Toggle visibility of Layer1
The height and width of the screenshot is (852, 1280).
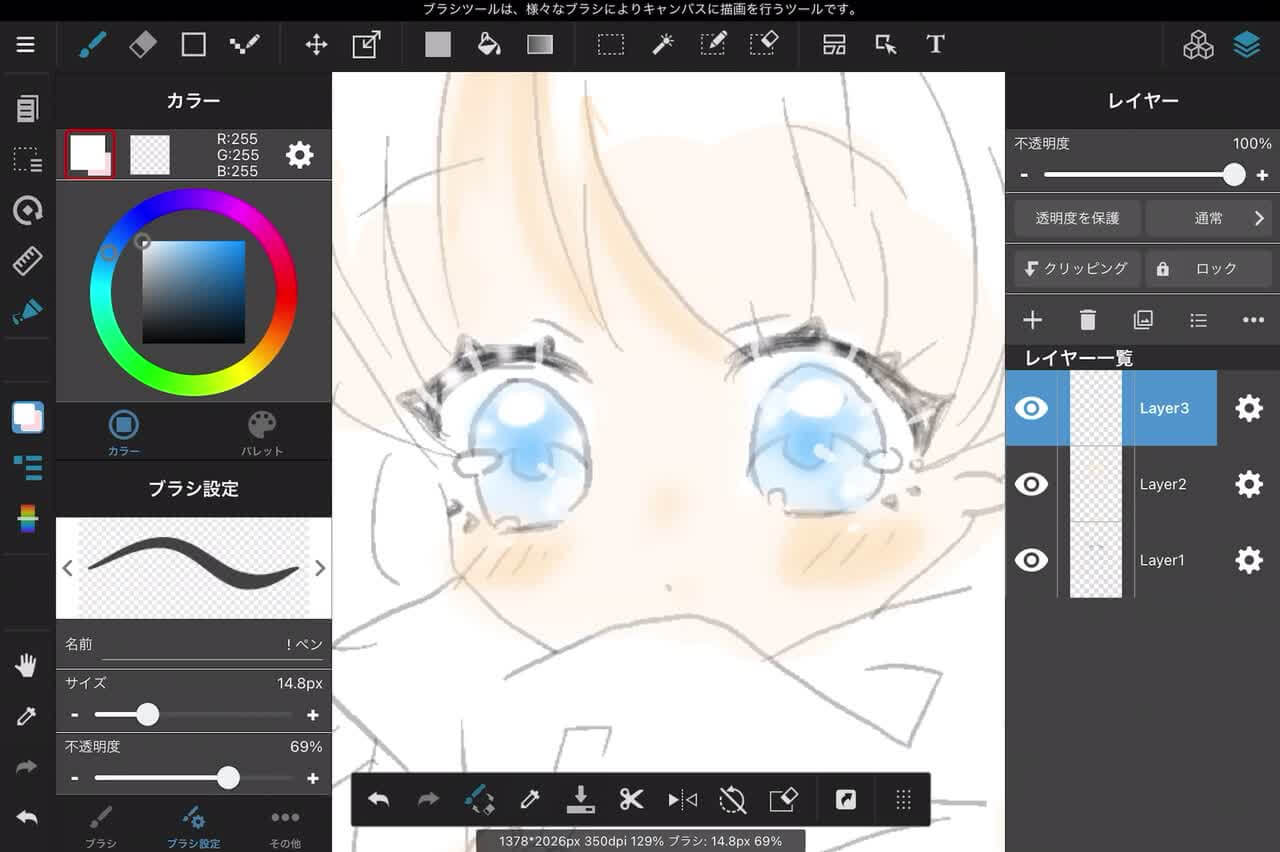coord(1031,560)
